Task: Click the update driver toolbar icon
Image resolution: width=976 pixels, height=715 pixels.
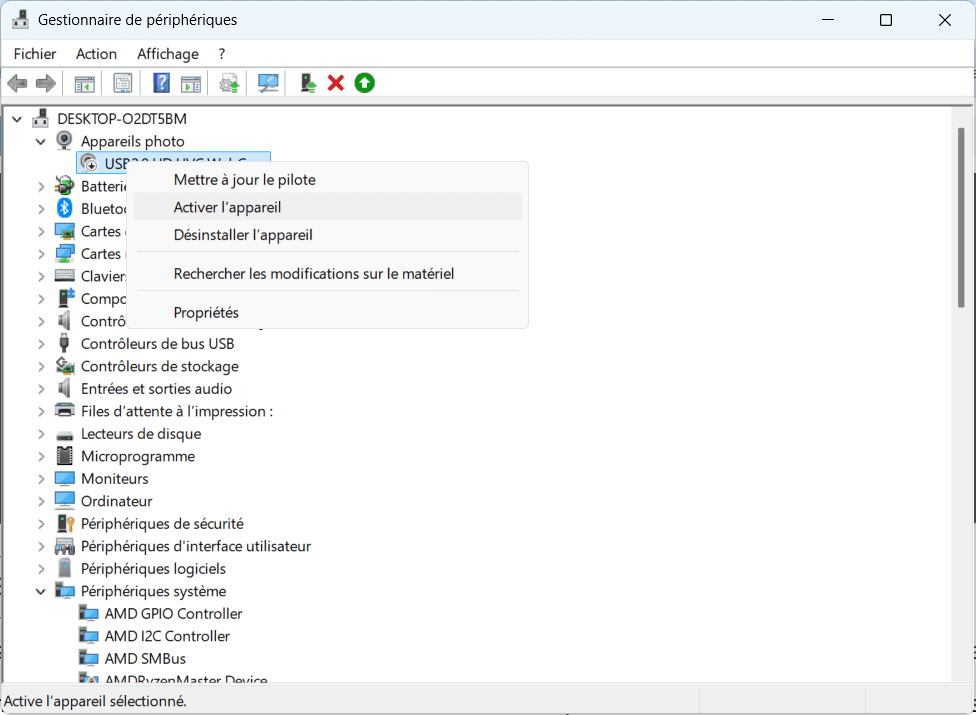Action: pyautogui.click(x=229, y=83)
